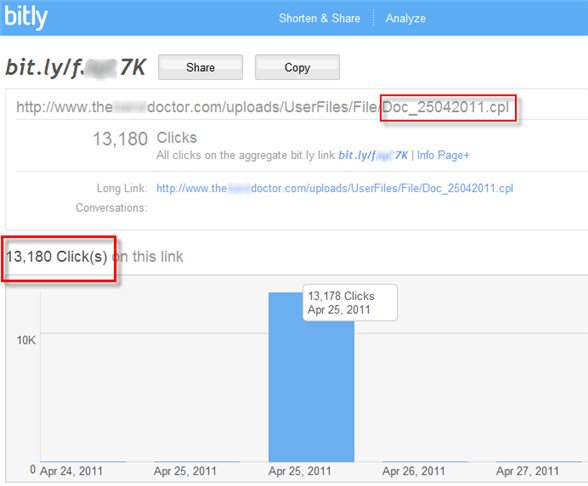This screenshot has width=588, height=486.
Task: Select the tall Apr 25 click bar
Action: (x=311, y=377)
